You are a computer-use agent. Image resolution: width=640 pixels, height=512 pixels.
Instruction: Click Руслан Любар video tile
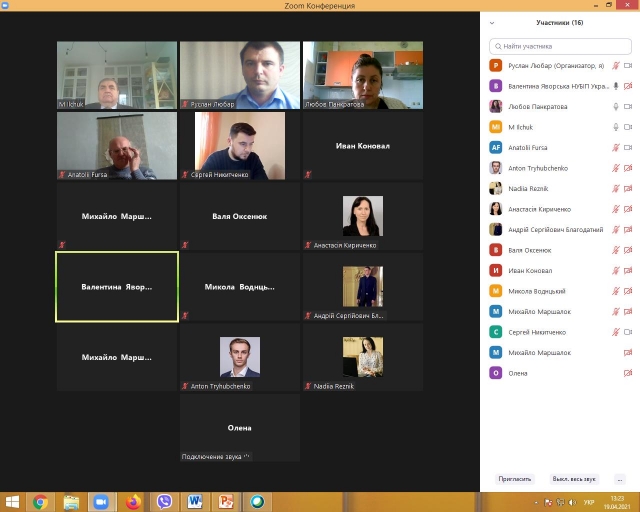point(240,75)
